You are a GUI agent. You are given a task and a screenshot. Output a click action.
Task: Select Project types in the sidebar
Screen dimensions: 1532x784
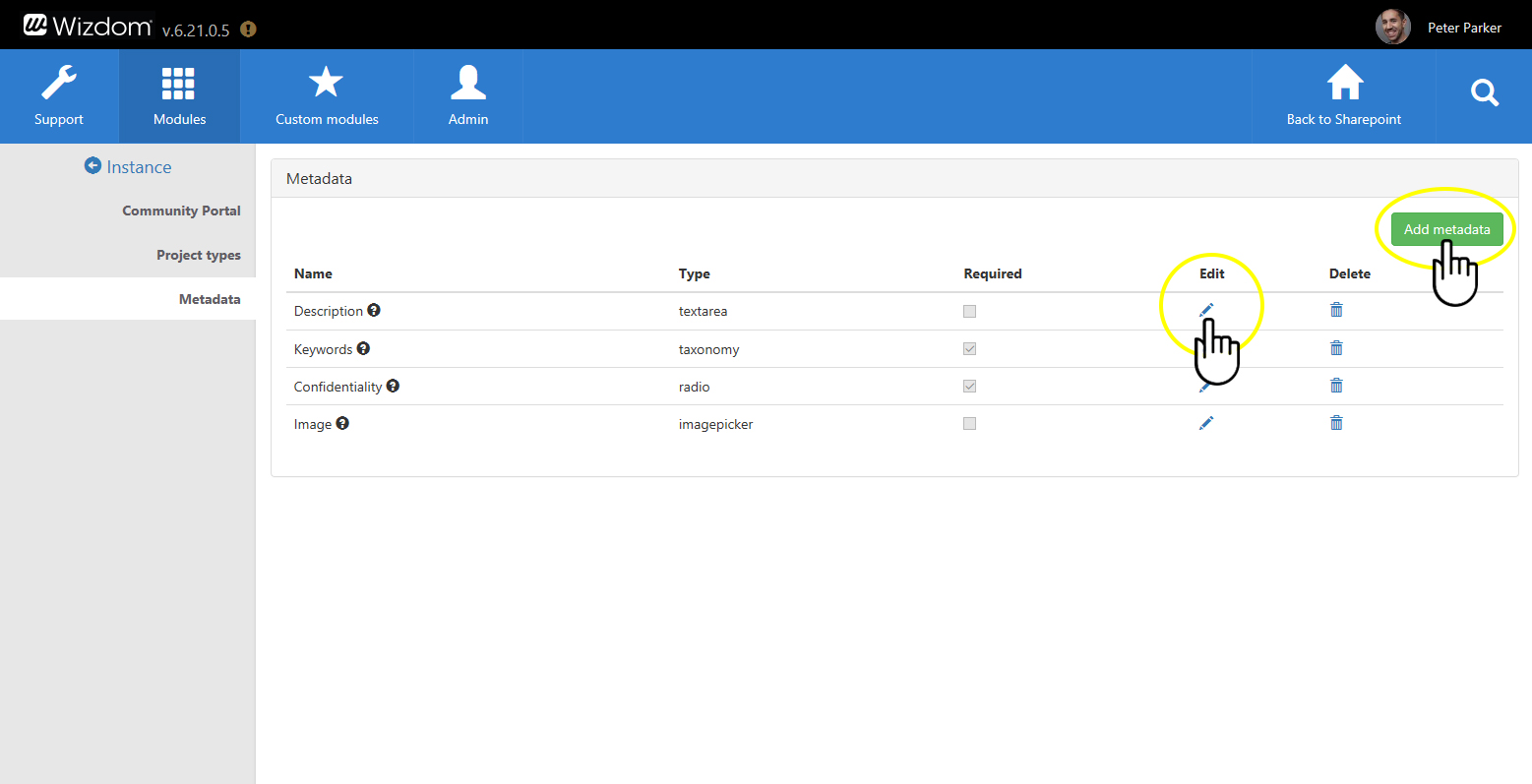click(x=198, y=255)
